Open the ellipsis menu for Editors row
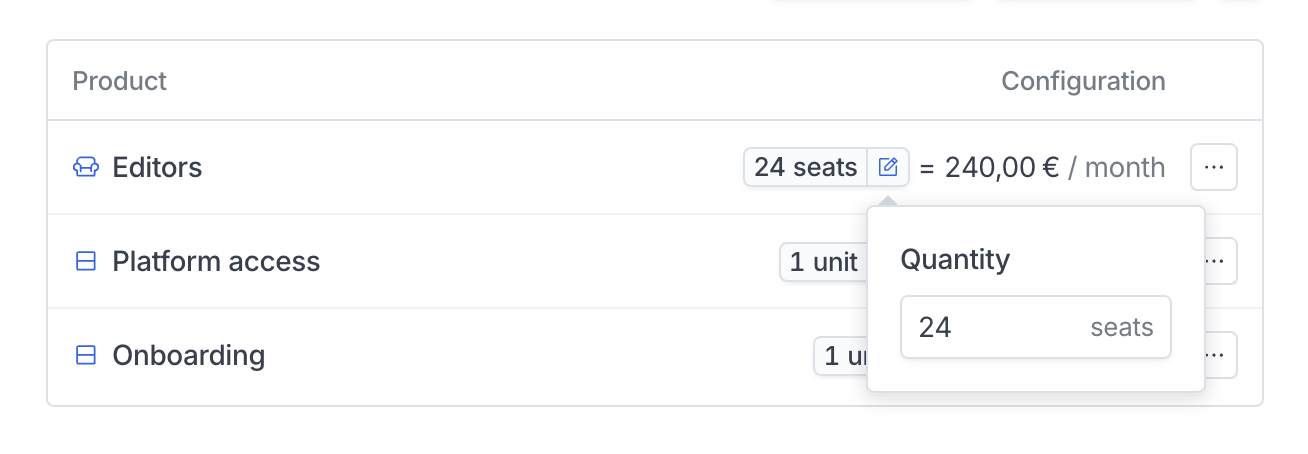Screen dimensions: 1308x454 [1214, 167]
